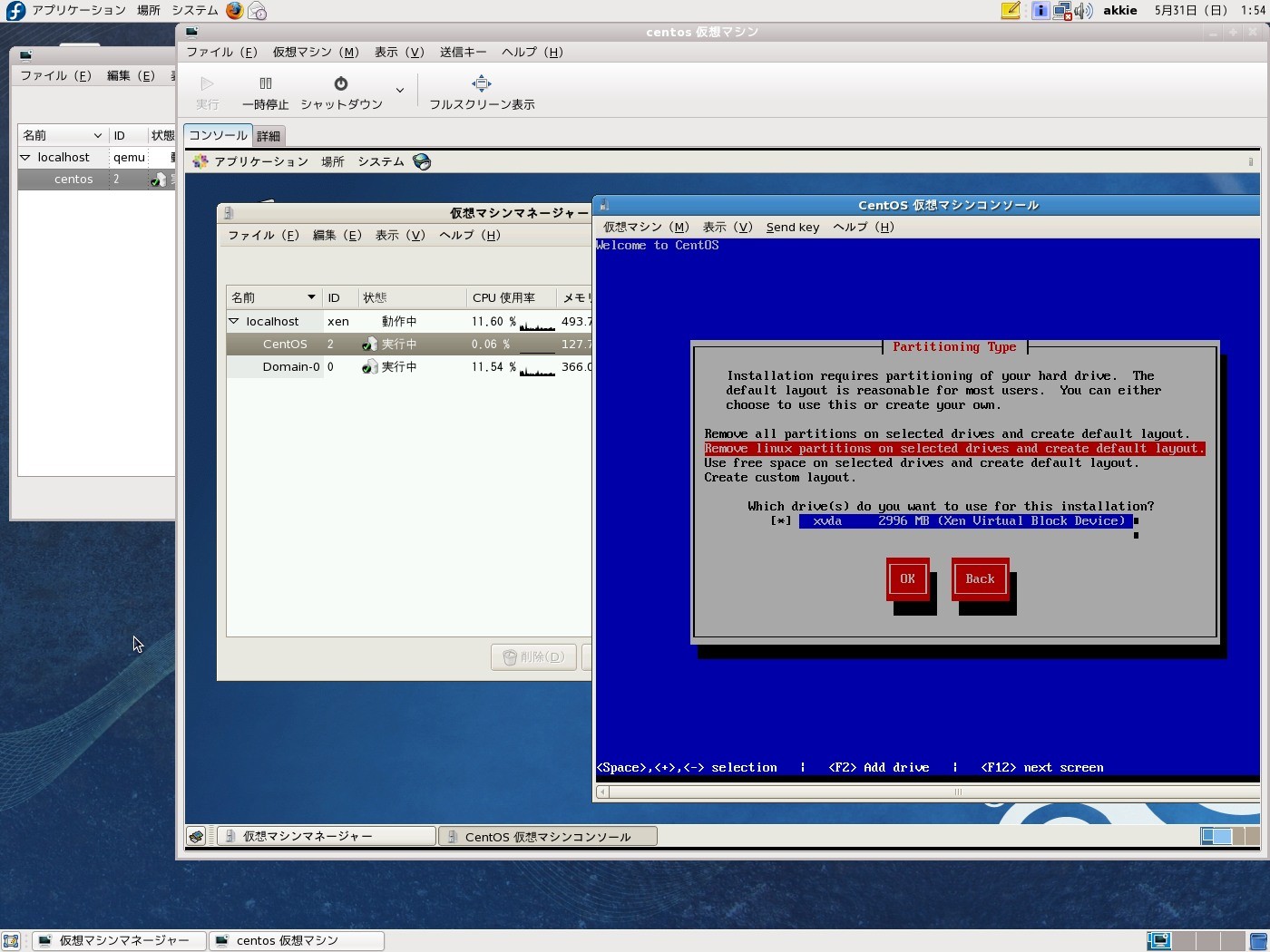
Task: Click guest taskbar show desktop icon
Action: (197, 836)
